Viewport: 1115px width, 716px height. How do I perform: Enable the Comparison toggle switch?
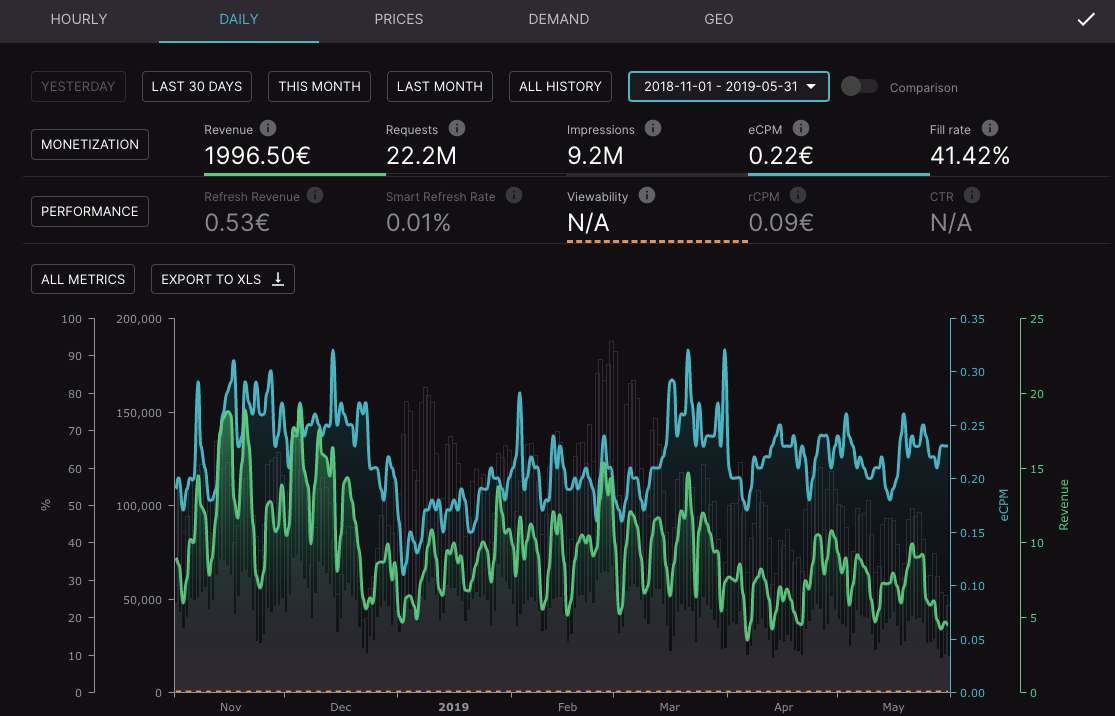[859, 87]
